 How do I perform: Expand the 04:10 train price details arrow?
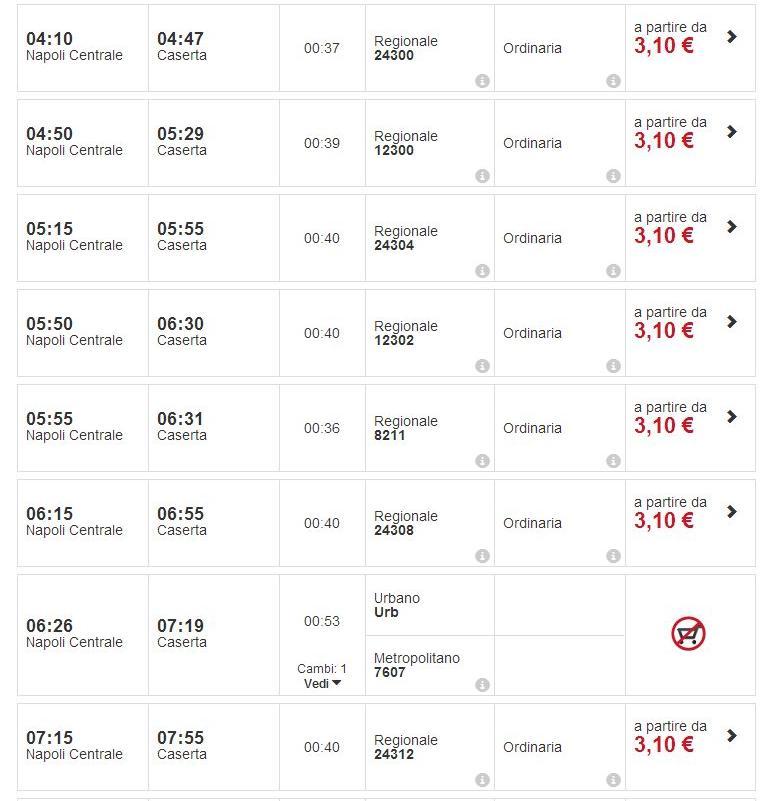click(732, 37)
